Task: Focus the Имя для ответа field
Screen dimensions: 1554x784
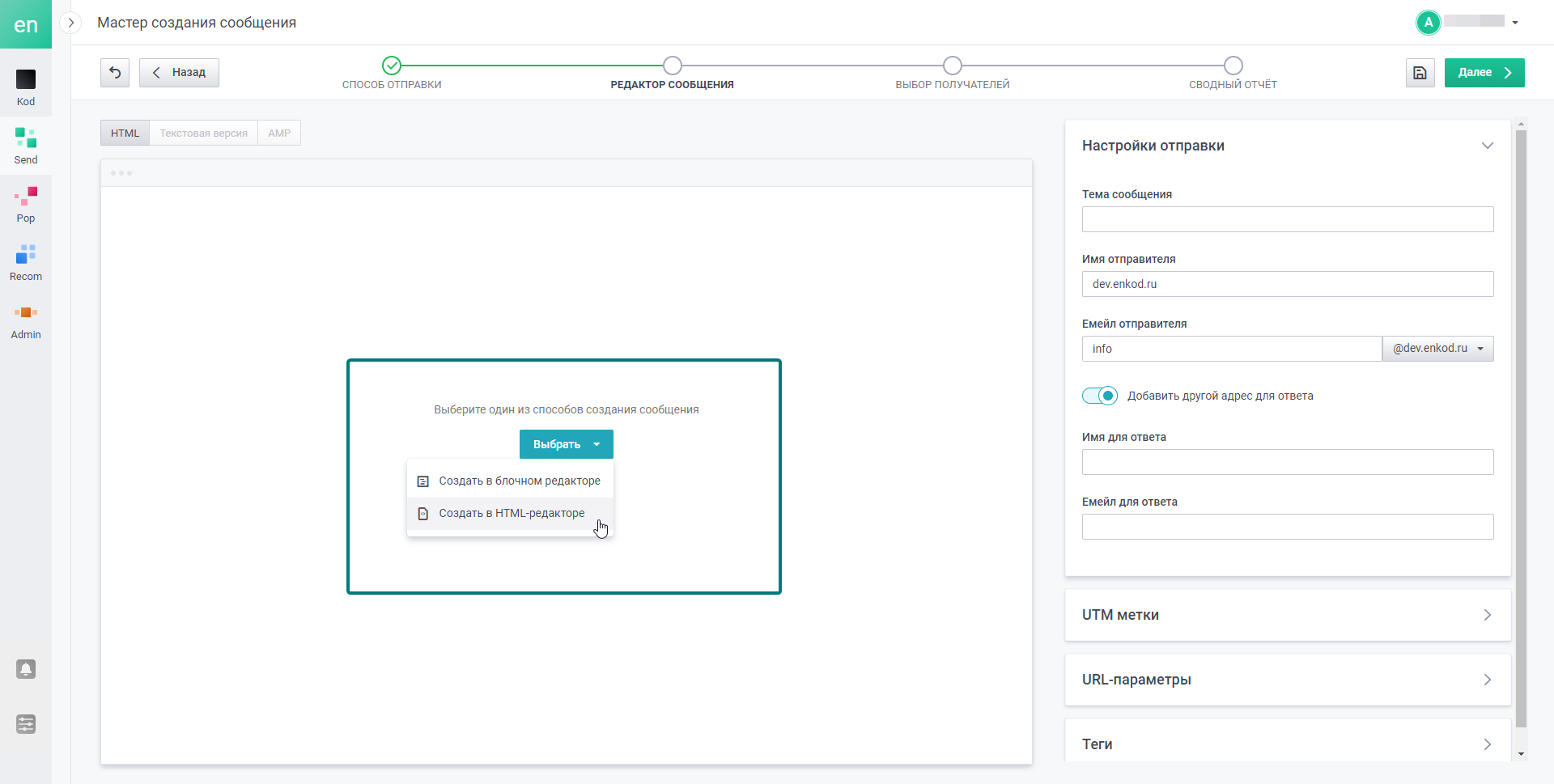Action: pos(1288,462)
